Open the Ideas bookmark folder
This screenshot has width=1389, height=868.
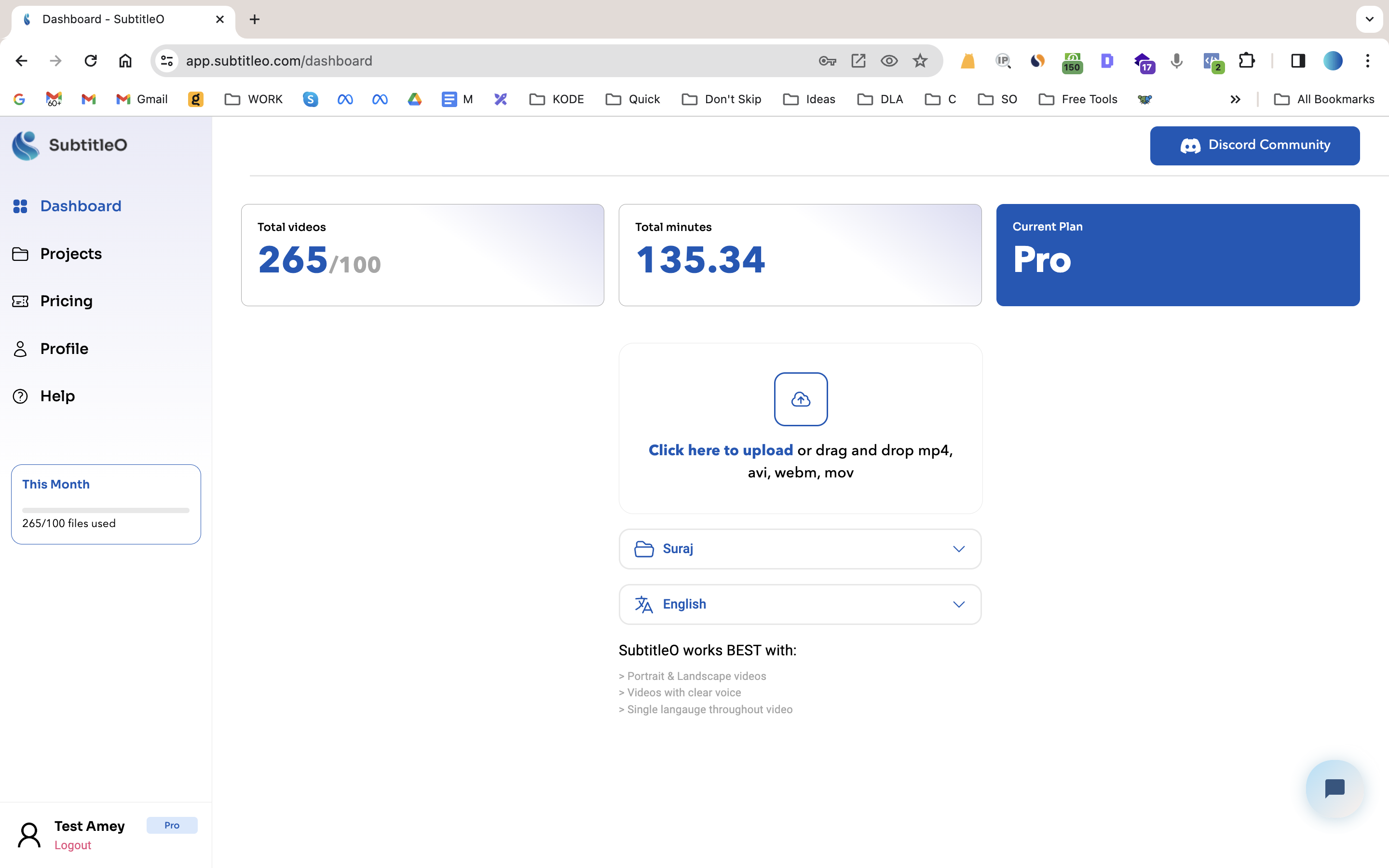coord(809,99)
